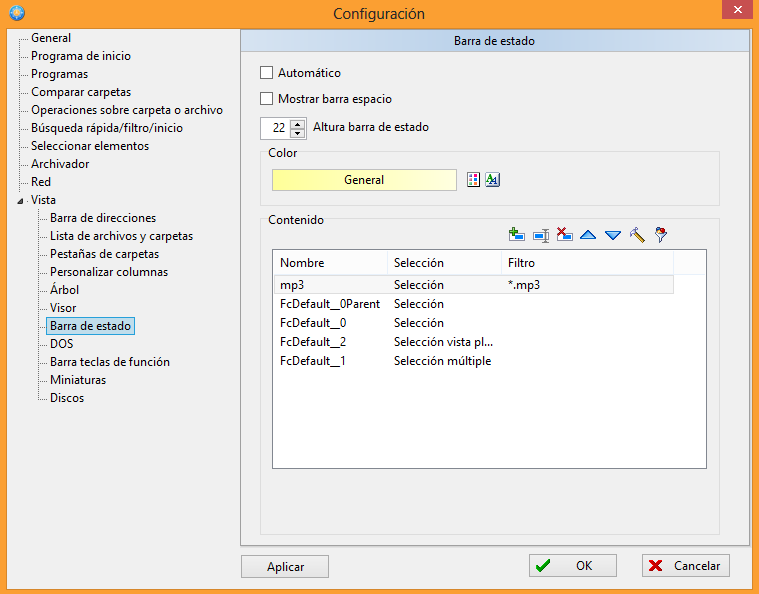Open Barra de direcciones settings

pos(103,218)
